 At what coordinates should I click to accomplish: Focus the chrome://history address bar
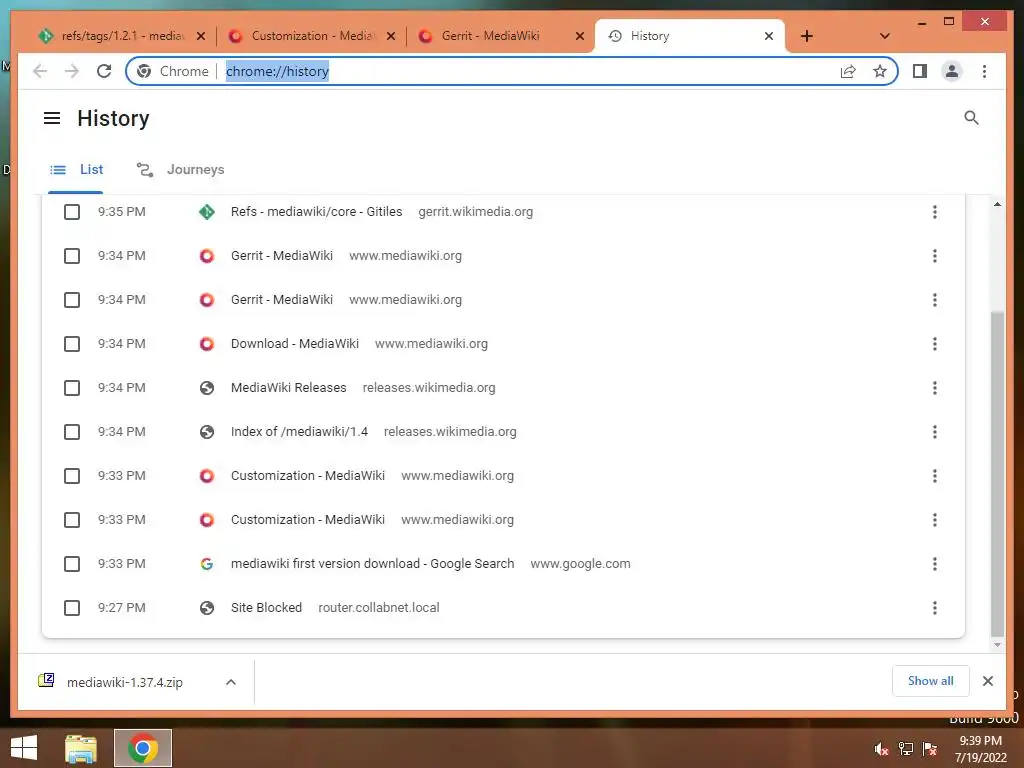513,71
